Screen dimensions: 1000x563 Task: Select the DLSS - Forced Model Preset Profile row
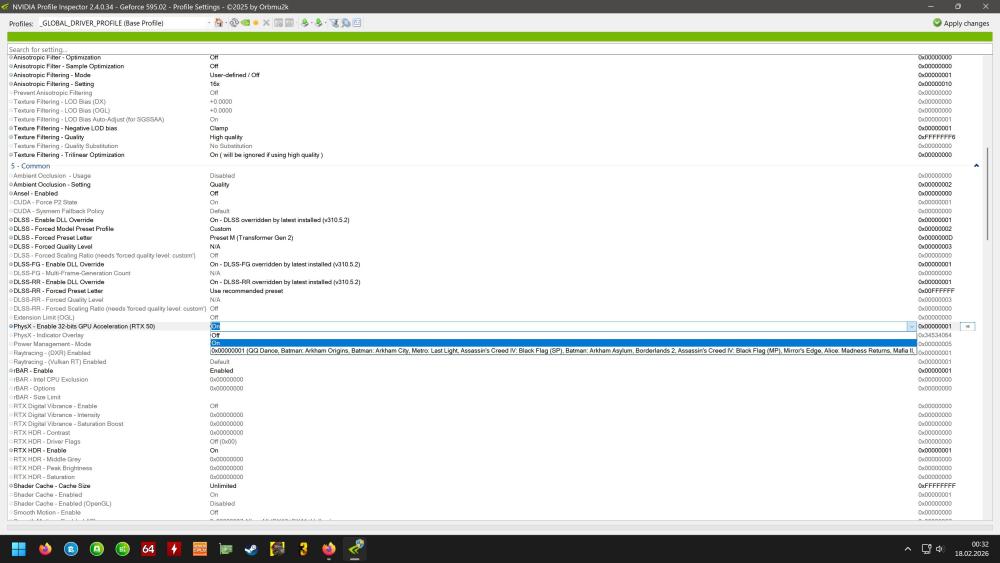495,229
